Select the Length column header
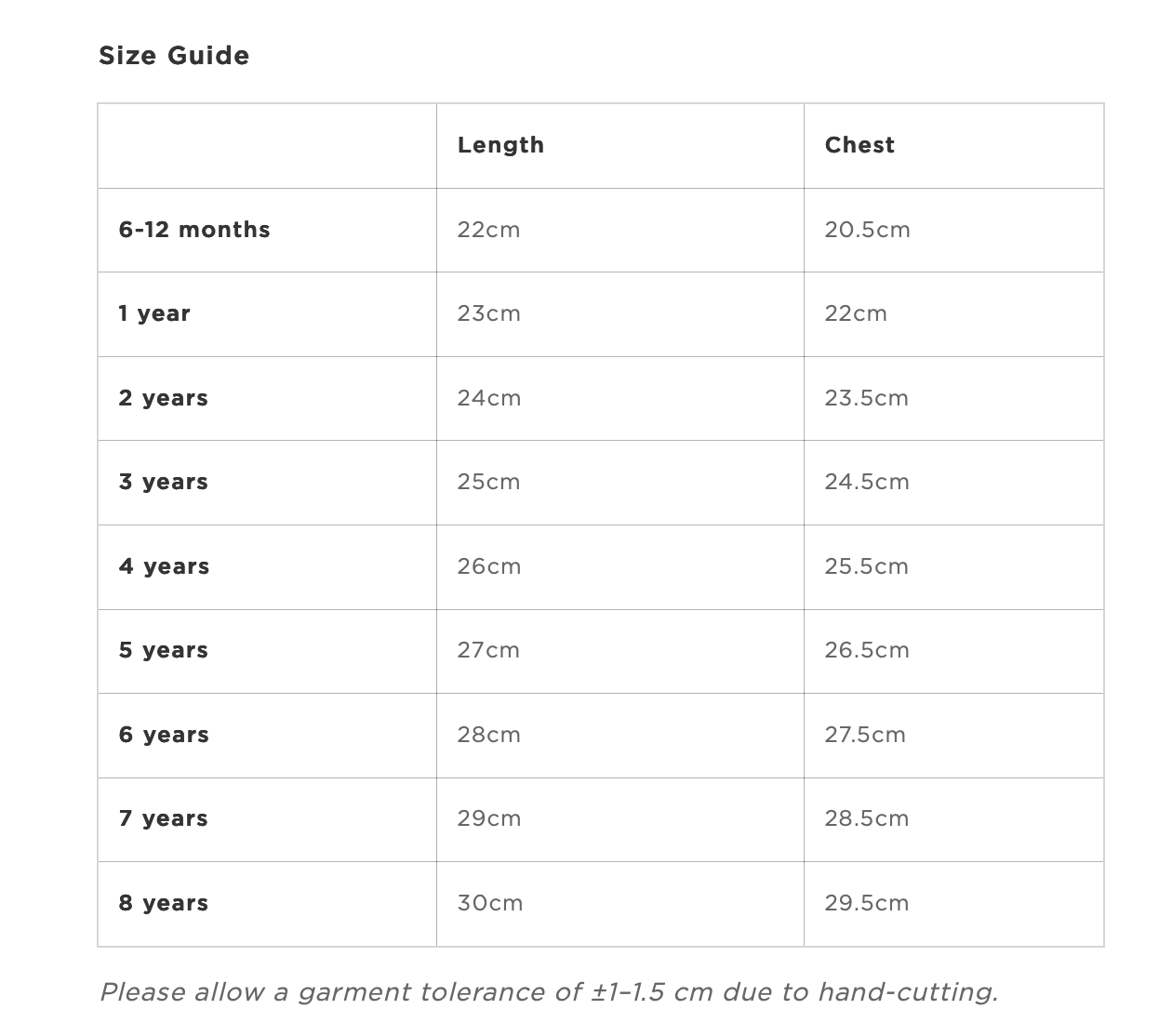This screenshot has height=1036, width=1159. 500,145
